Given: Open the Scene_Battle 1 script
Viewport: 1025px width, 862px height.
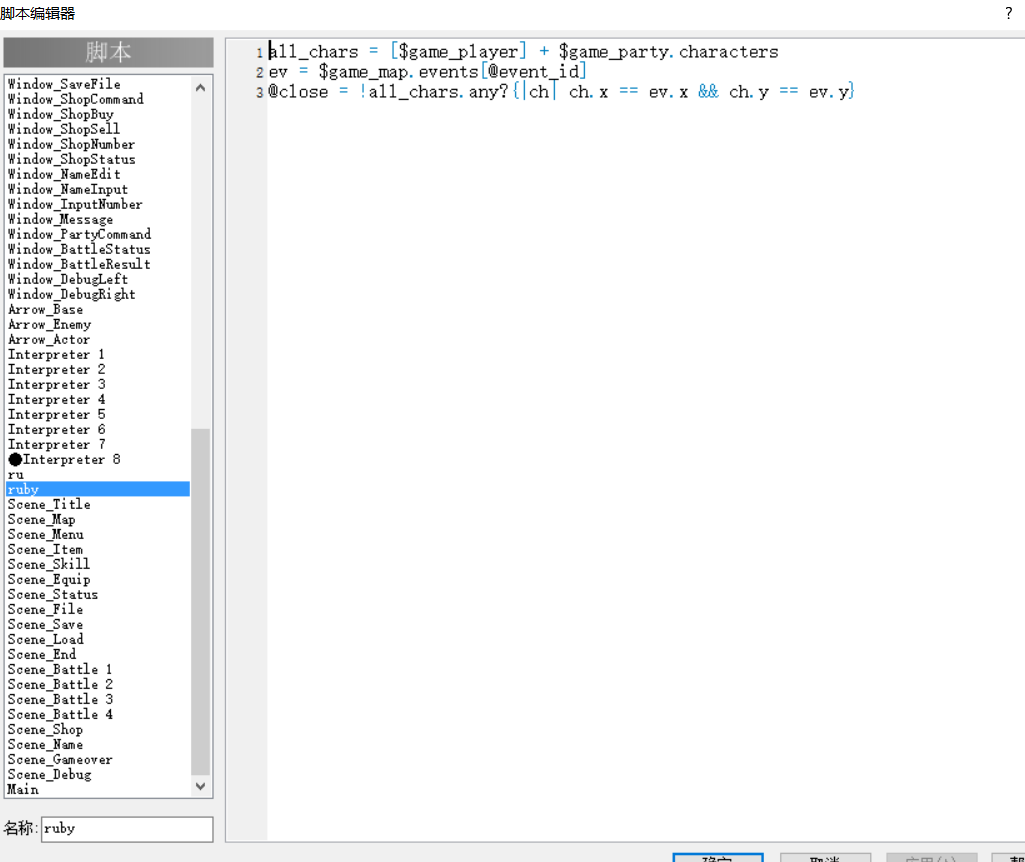Looking at the screenshot, I should 60,670.
